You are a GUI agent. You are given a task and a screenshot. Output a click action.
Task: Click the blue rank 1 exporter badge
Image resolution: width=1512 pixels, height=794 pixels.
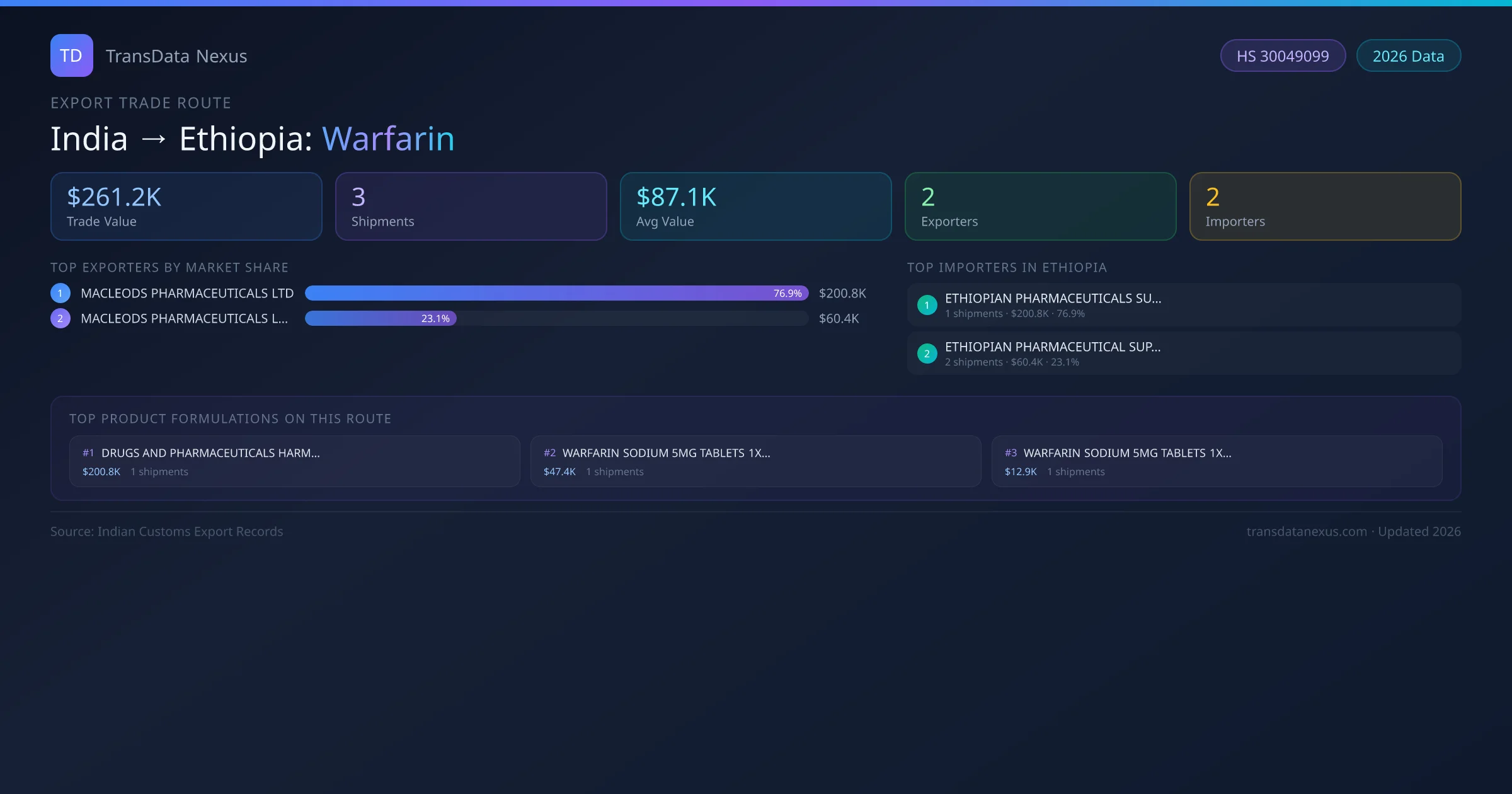click(x=60, y=293)
